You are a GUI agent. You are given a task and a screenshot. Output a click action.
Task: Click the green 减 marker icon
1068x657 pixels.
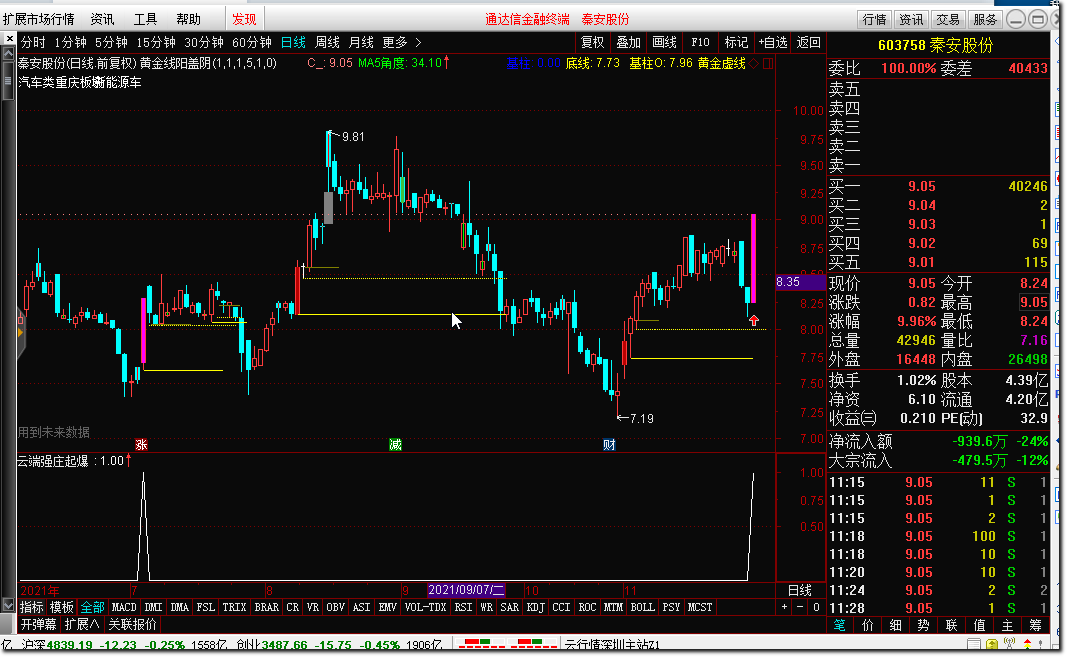point(395,445)
